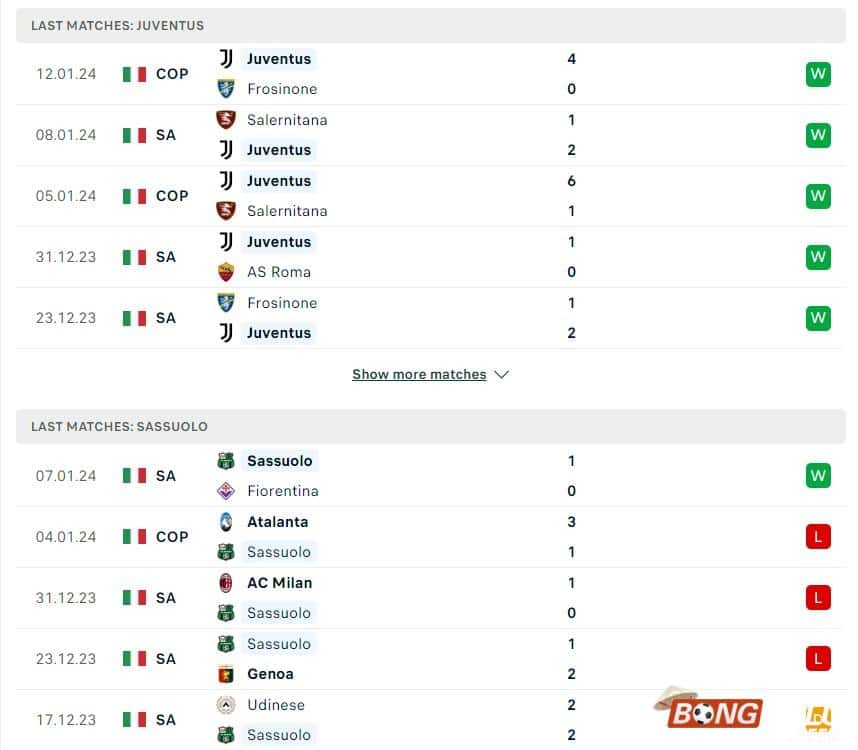Expand the Show more matches chevron
This screenshot has height=750, width=858.
(x=501, y=374)
